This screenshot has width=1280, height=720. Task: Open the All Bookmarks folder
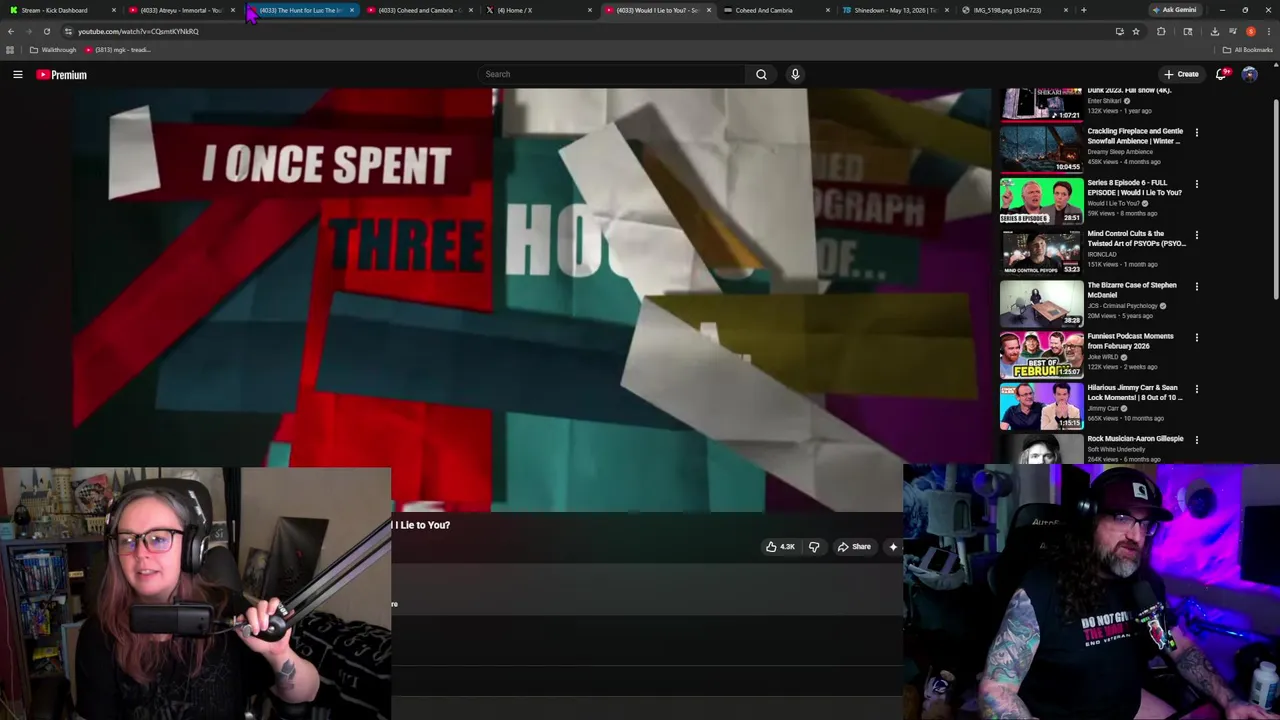click(1247, 50)
